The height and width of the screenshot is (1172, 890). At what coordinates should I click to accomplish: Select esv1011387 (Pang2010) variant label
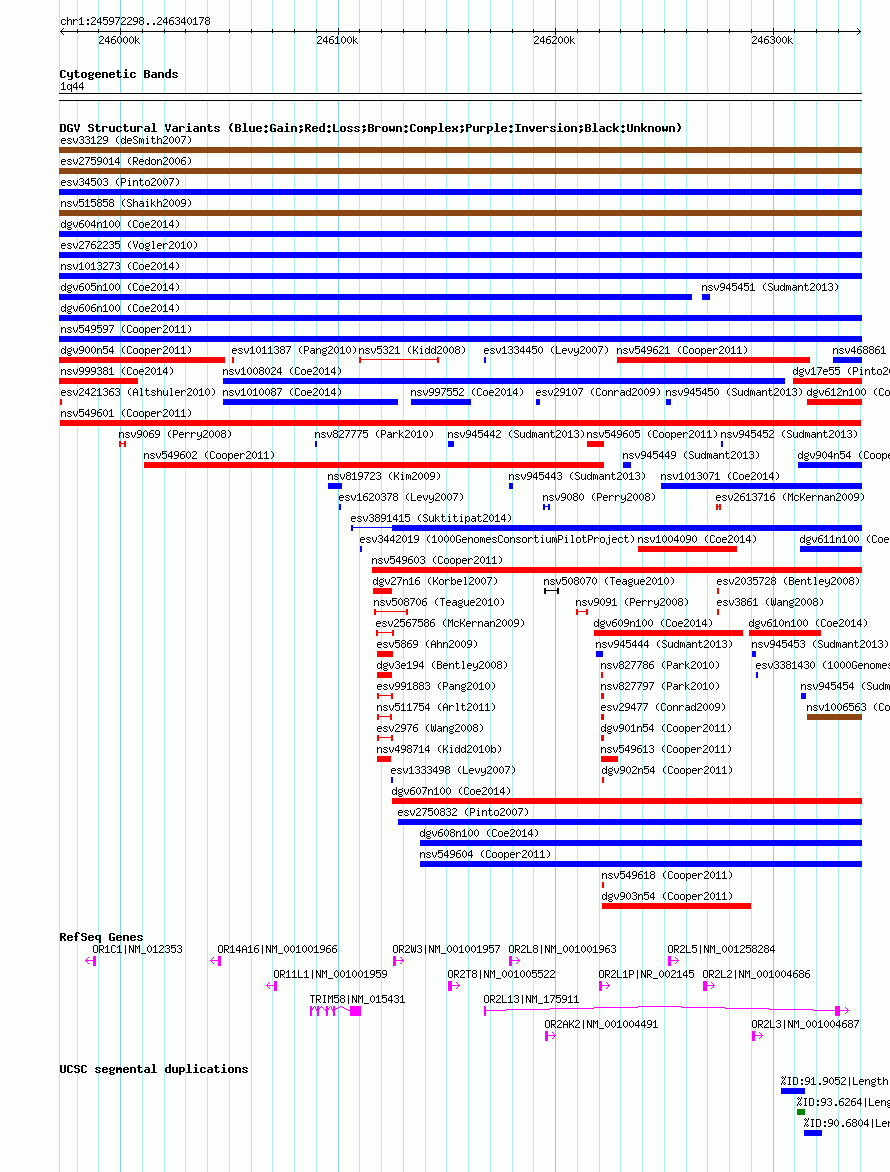pos(294,350)
